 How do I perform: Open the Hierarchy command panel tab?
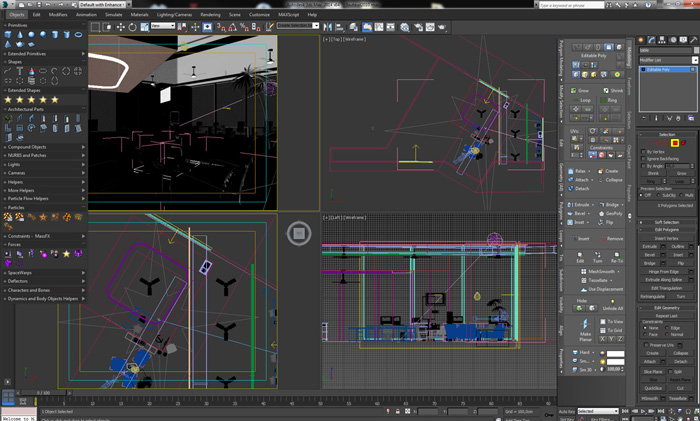click(x=662, y=40)
